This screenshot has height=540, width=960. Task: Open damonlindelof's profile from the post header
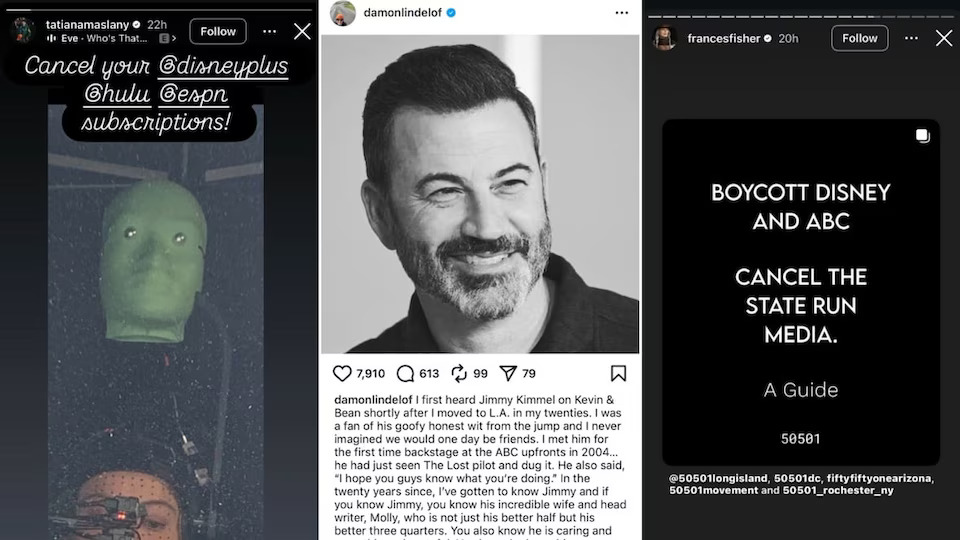pyautogui.click(x=402, y=13)
